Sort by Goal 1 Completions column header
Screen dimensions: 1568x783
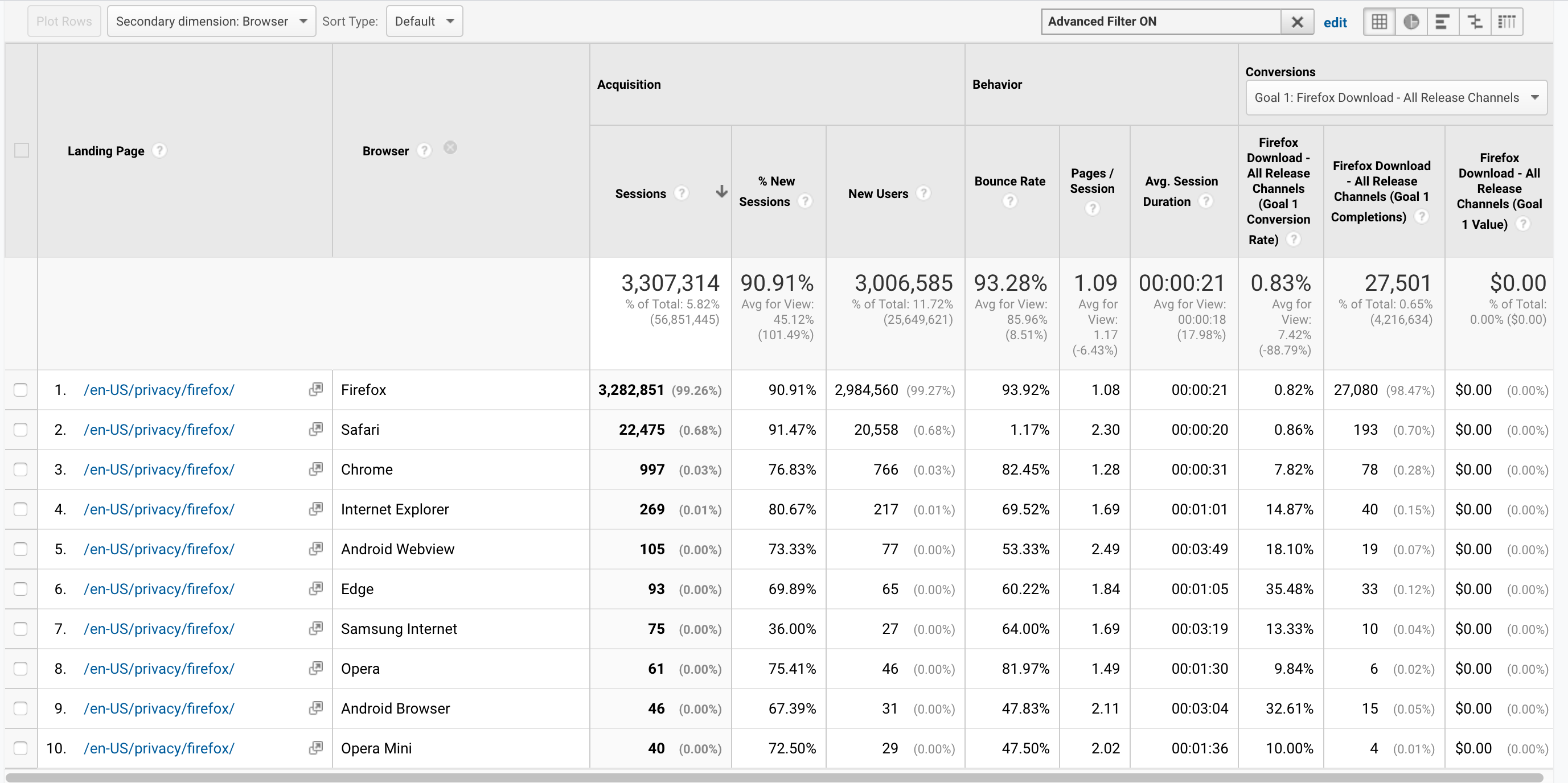tap(1382, 191)
